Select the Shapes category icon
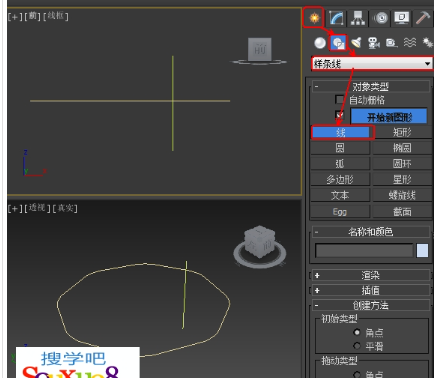This screenshot has width=434, height=378. [x=338, y=43]
